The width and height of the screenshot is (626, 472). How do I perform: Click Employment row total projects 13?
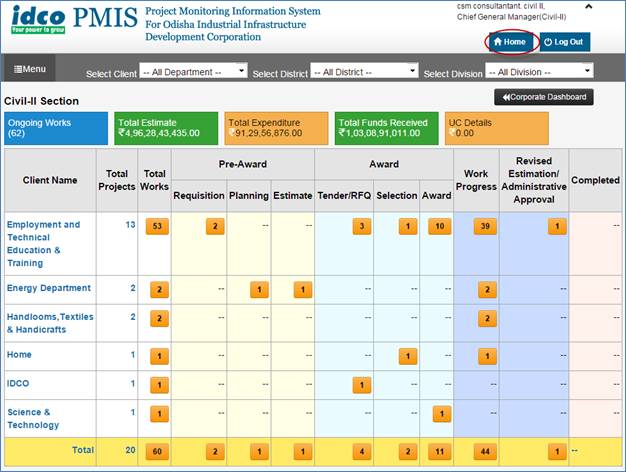[x=131, y=225]
